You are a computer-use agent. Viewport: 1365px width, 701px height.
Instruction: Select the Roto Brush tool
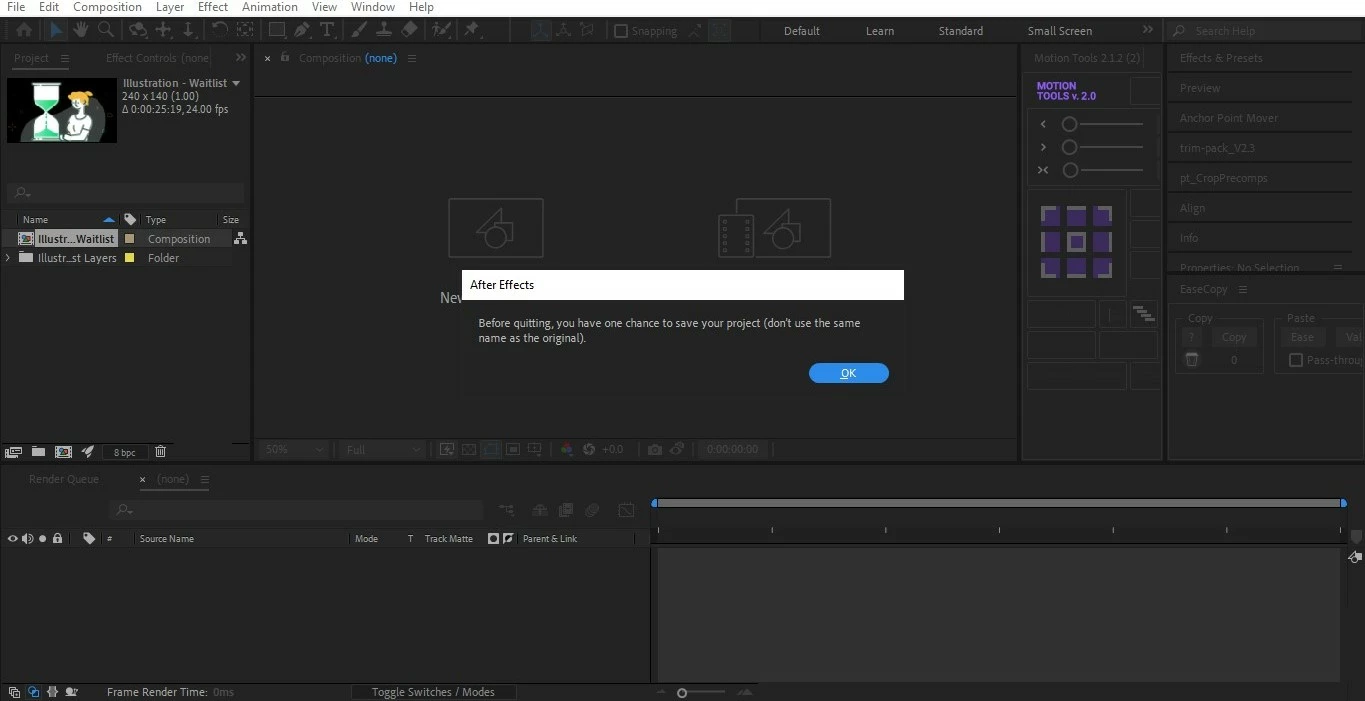pyautogui.click(x=441, y=30)
